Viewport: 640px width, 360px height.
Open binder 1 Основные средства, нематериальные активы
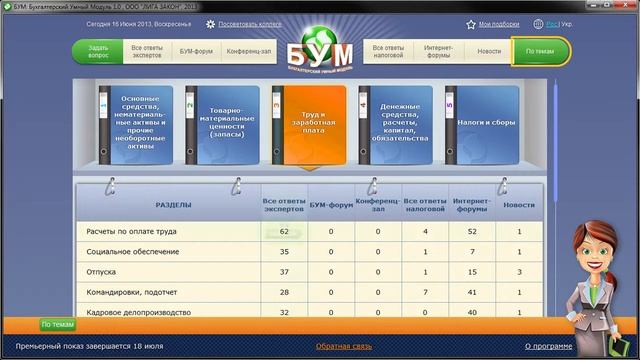click(x=136, y=124)
